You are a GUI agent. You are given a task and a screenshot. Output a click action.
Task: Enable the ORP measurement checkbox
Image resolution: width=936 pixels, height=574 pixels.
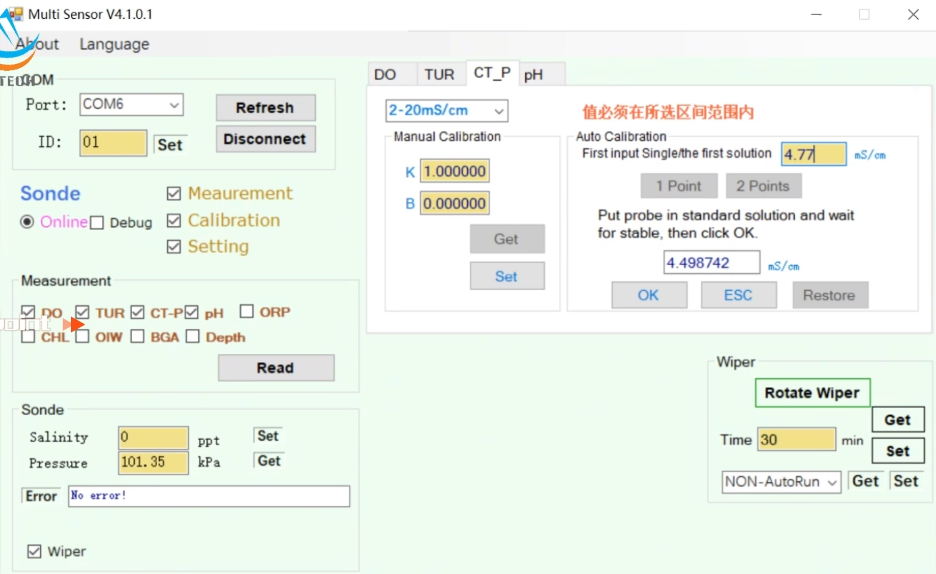(246, 312)
